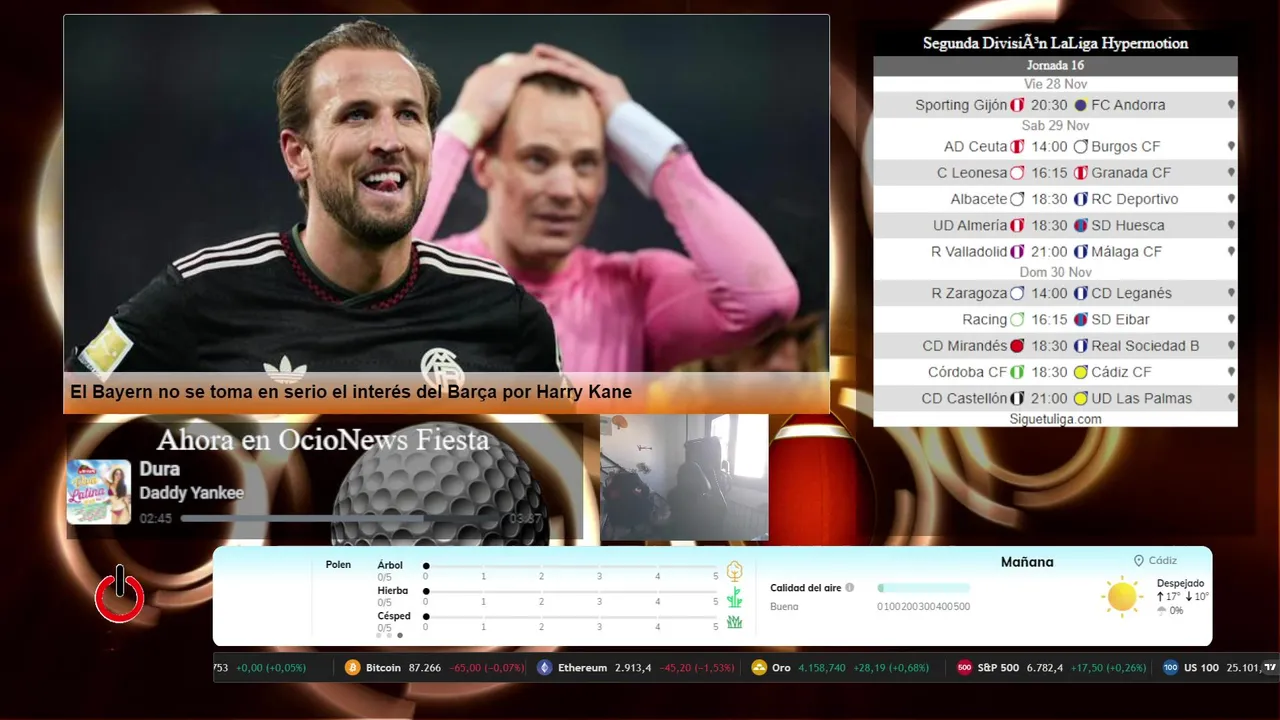Viewport: 1280px width, 720px height.
Task: Click the Árbol pollen level scale
Action: point(571,571)
